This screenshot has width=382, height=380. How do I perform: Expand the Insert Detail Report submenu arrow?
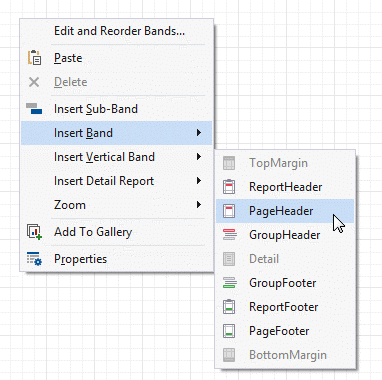(x=199, y=181)
